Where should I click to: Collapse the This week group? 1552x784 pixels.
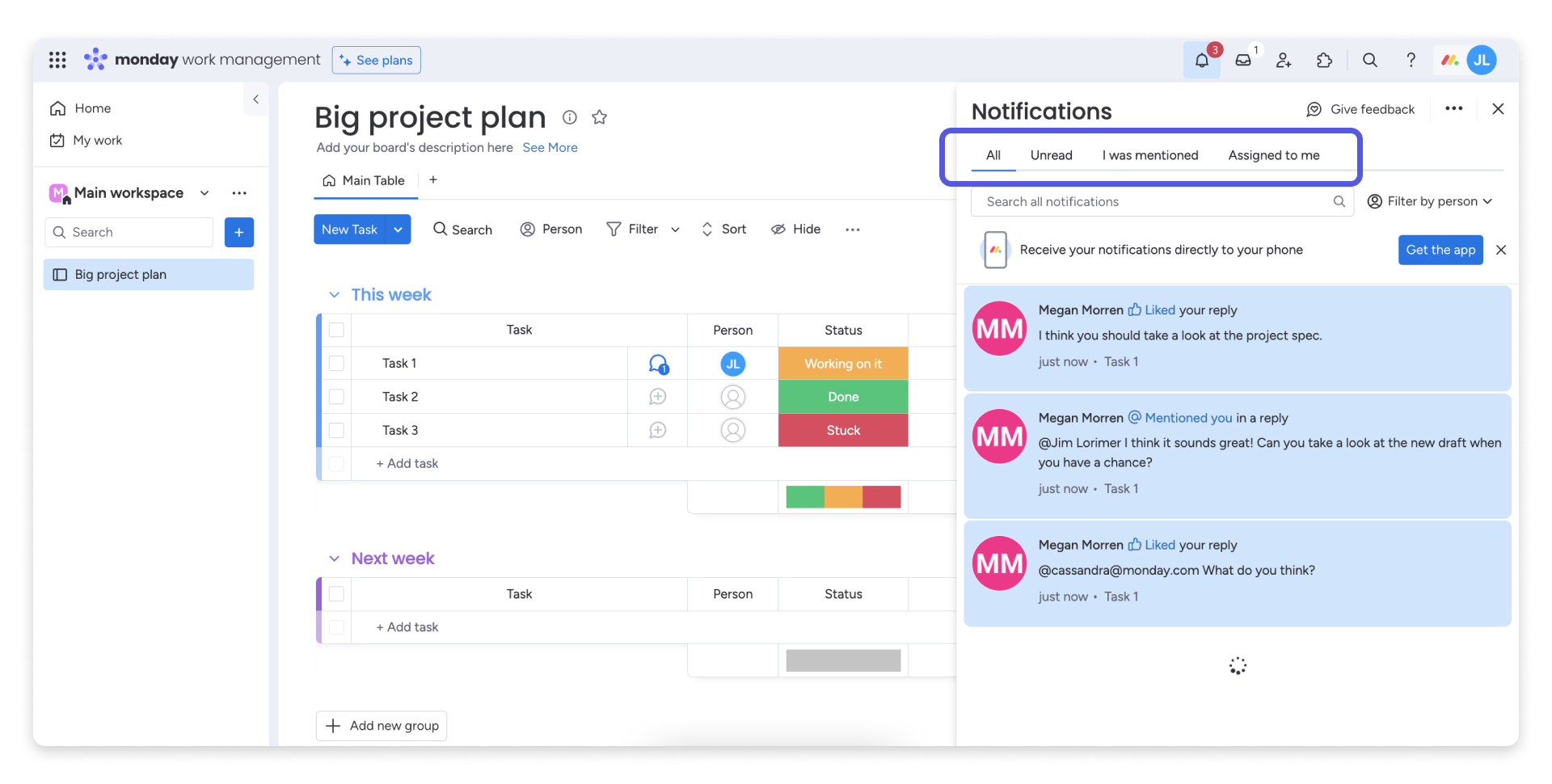click(335, 294)
